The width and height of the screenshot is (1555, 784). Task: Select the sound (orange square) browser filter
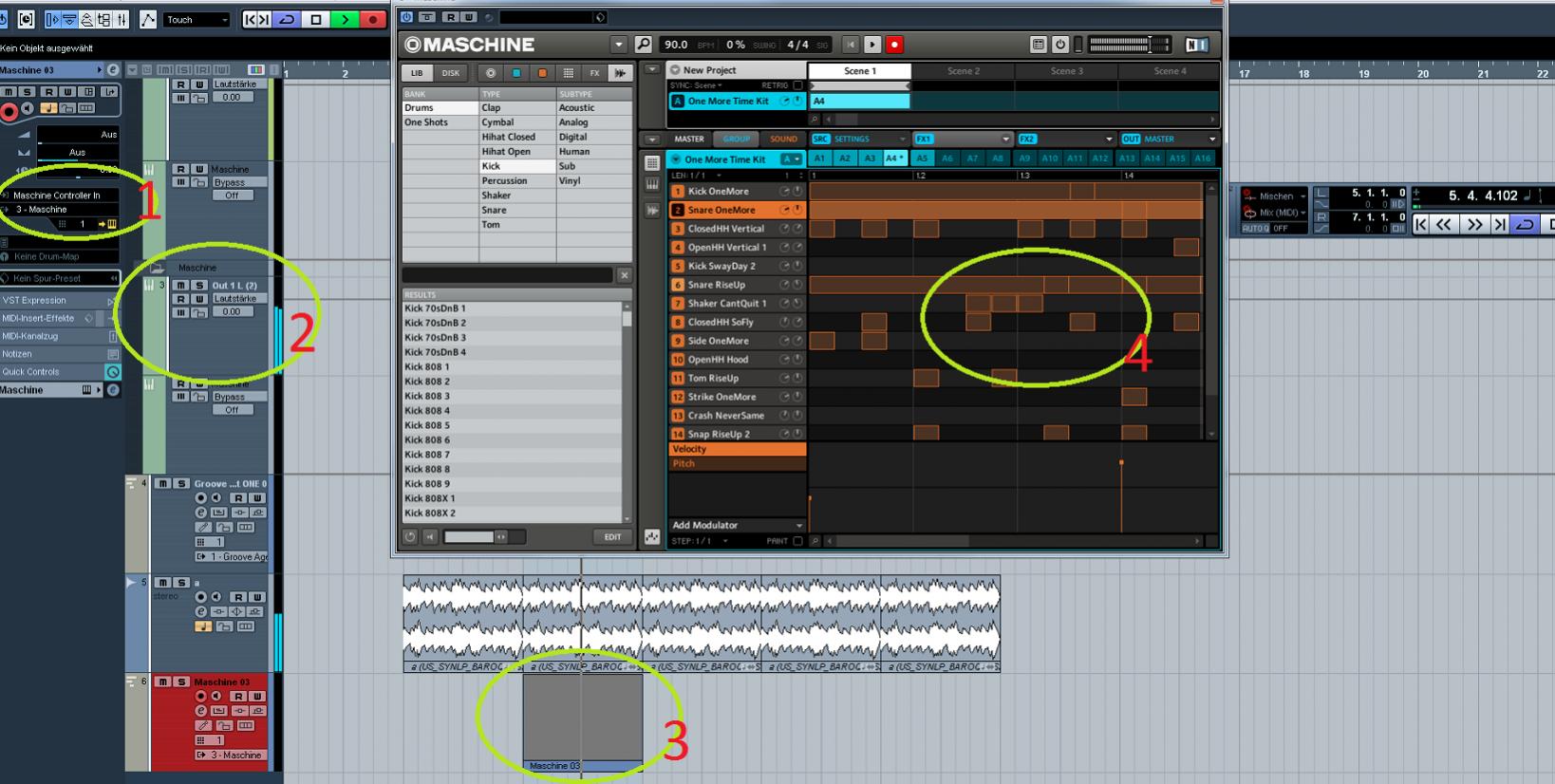pos(542,73)
